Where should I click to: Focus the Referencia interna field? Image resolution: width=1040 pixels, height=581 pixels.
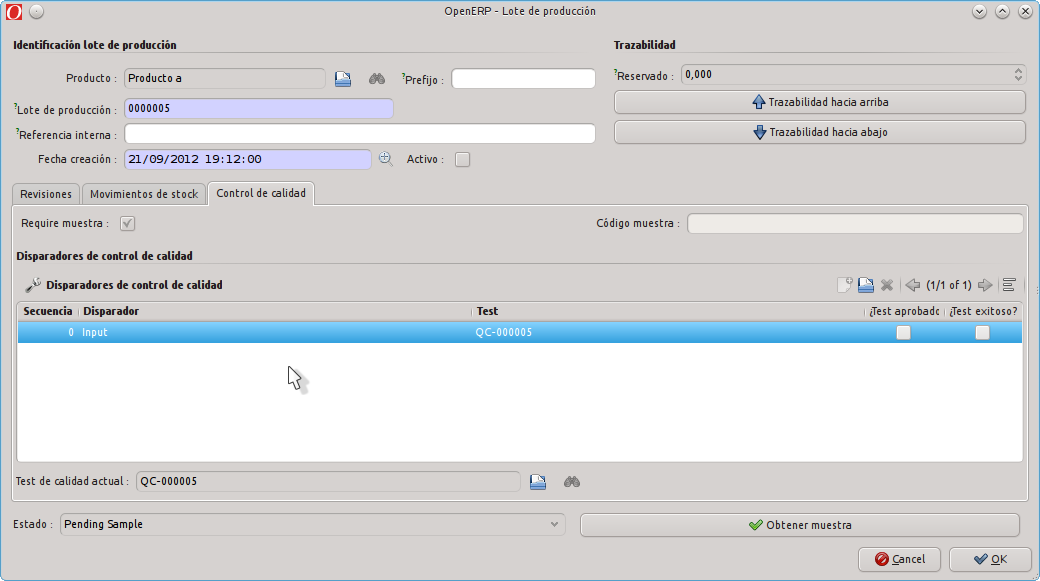(359, 133)
